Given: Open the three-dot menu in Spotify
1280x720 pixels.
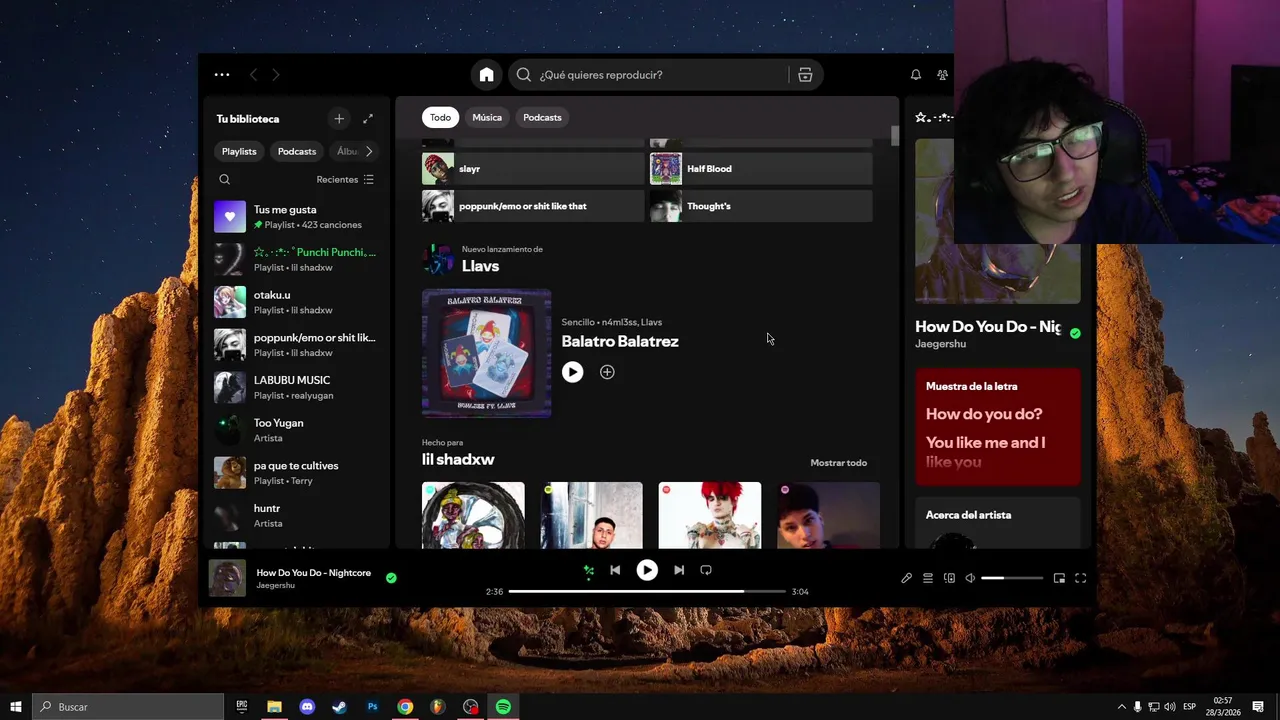Looking at the screenshot, I should tap(222, 75).
